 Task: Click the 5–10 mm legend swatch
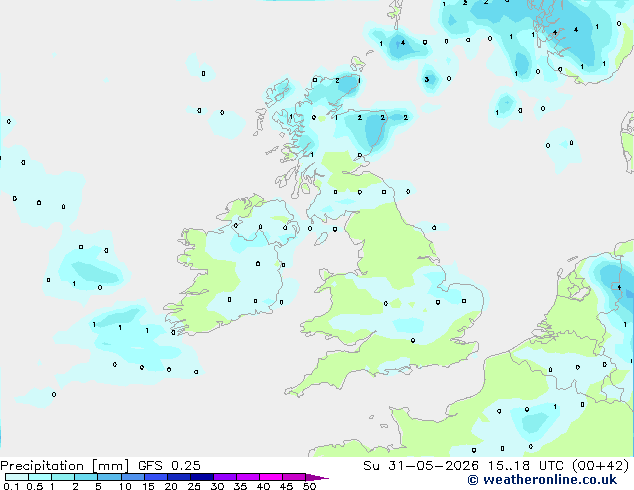(x=109, y=477)
